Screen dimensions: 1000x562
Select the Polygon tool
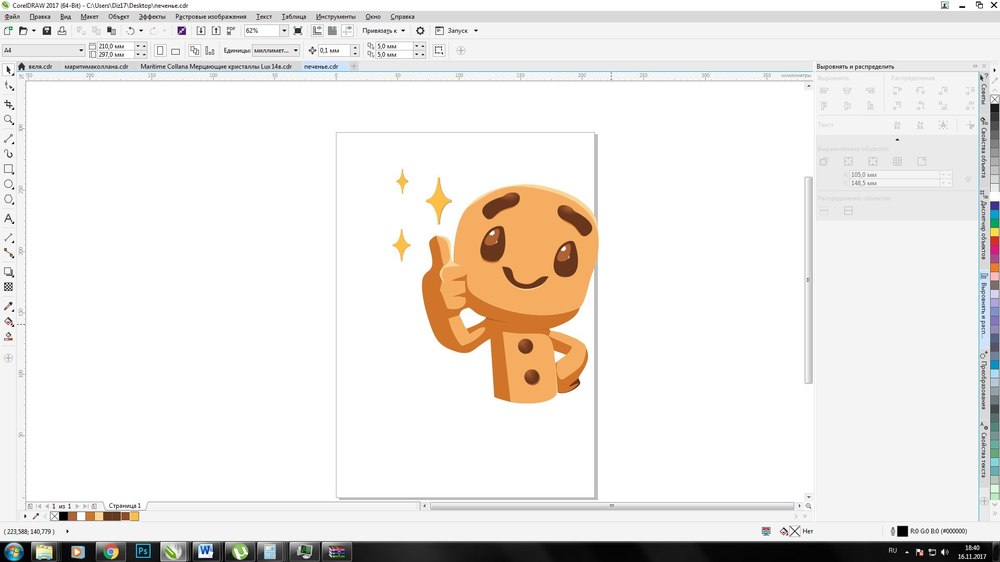coord(8,200)
